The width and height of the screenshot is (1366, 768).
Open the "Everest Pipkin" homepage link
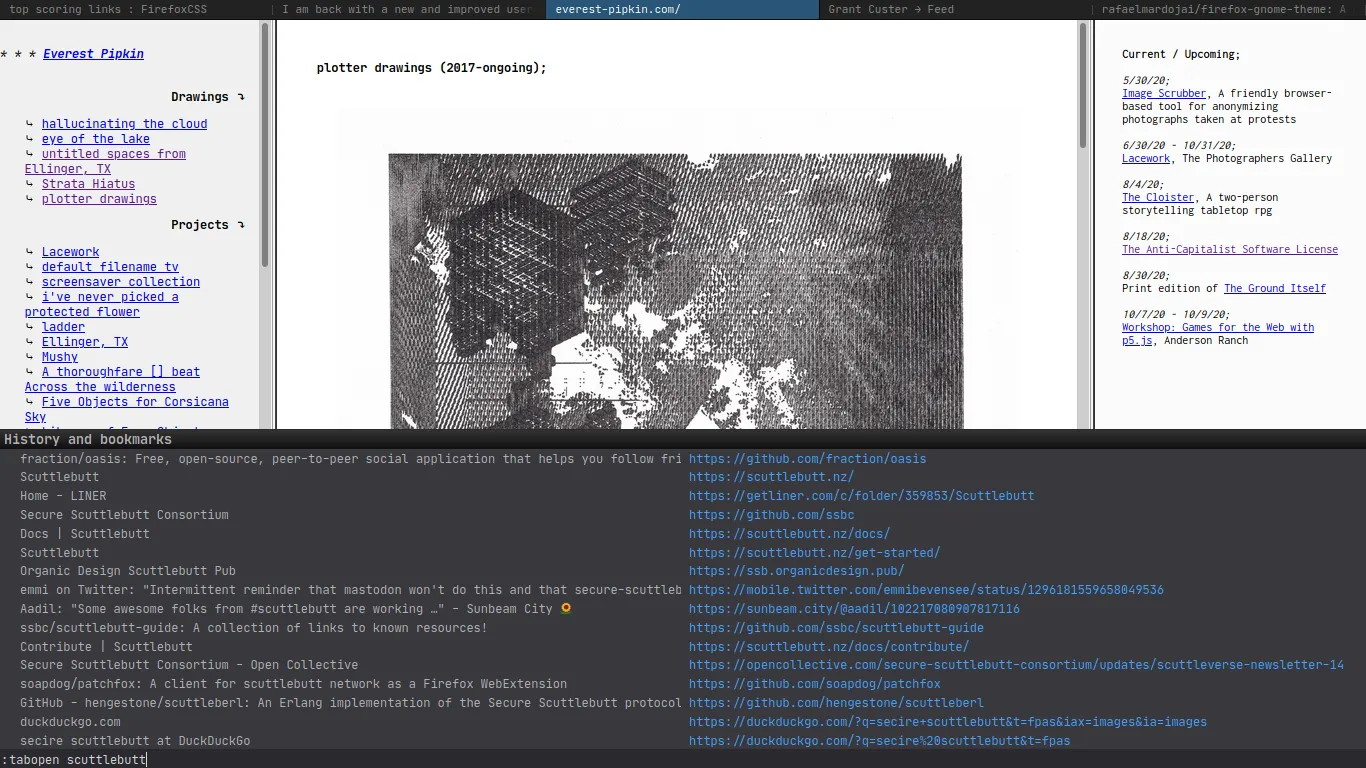pos(93,54)
